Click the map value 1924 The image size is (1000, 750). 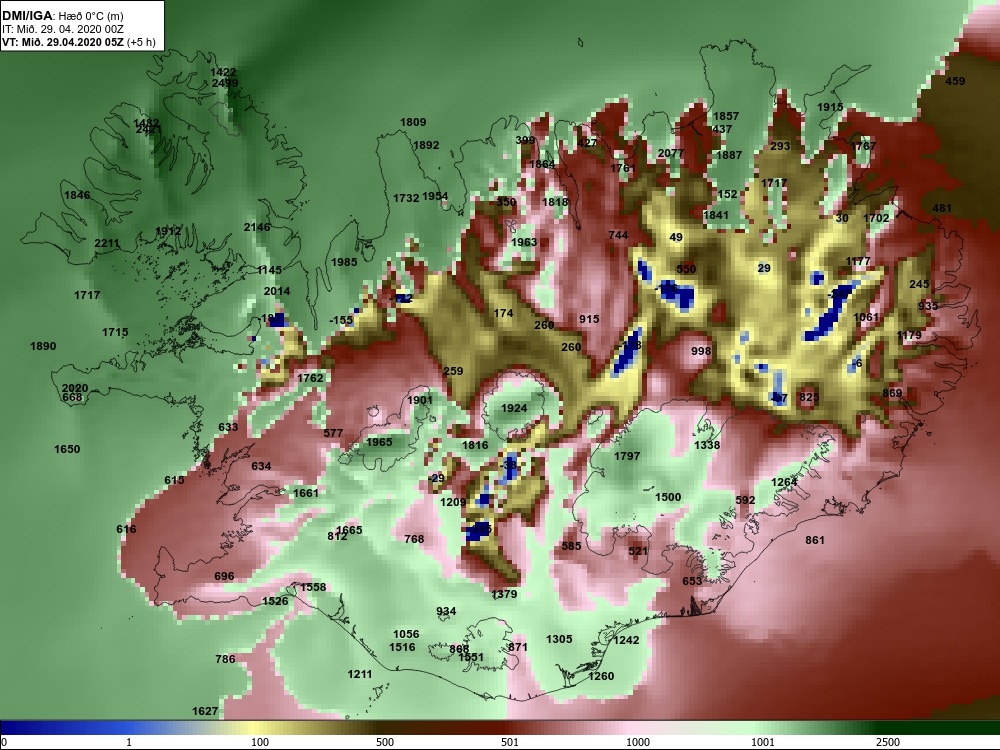pos(514,408)
